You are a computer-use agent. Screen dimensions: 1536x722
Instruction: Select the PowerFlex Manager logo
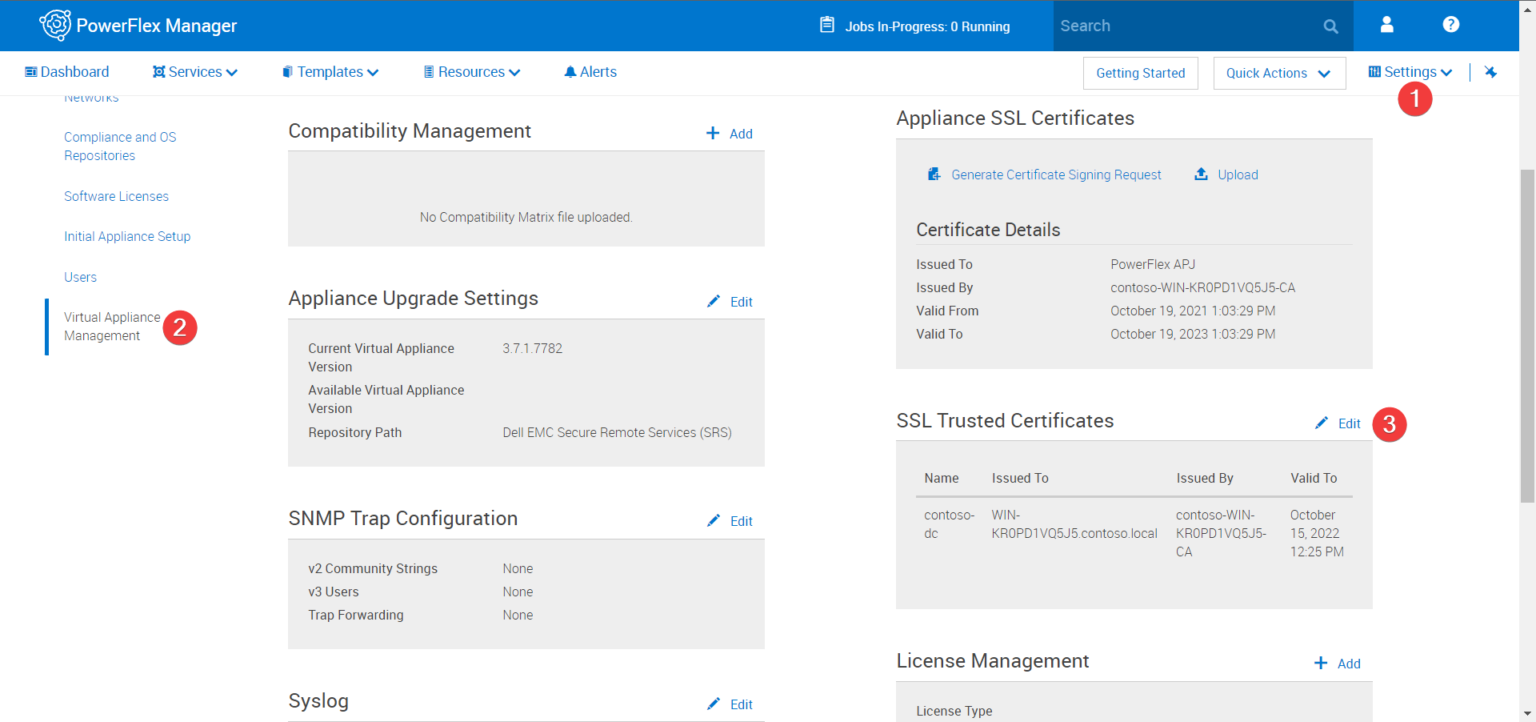pyautogui.click(x=58, y=25)
